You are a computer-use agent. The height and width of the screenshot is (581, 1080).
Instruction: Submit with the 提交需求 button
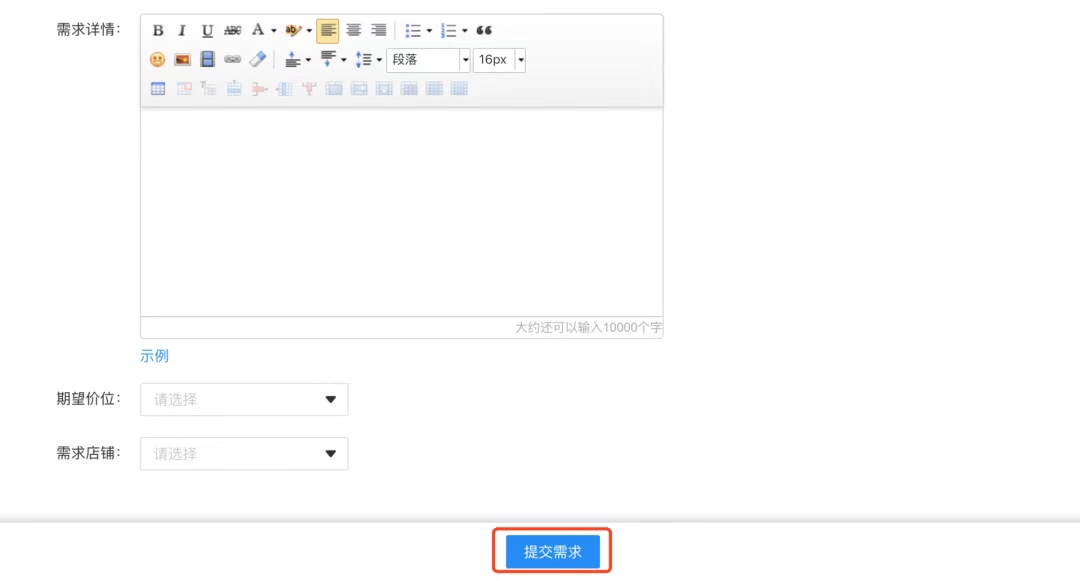[552, 551]
